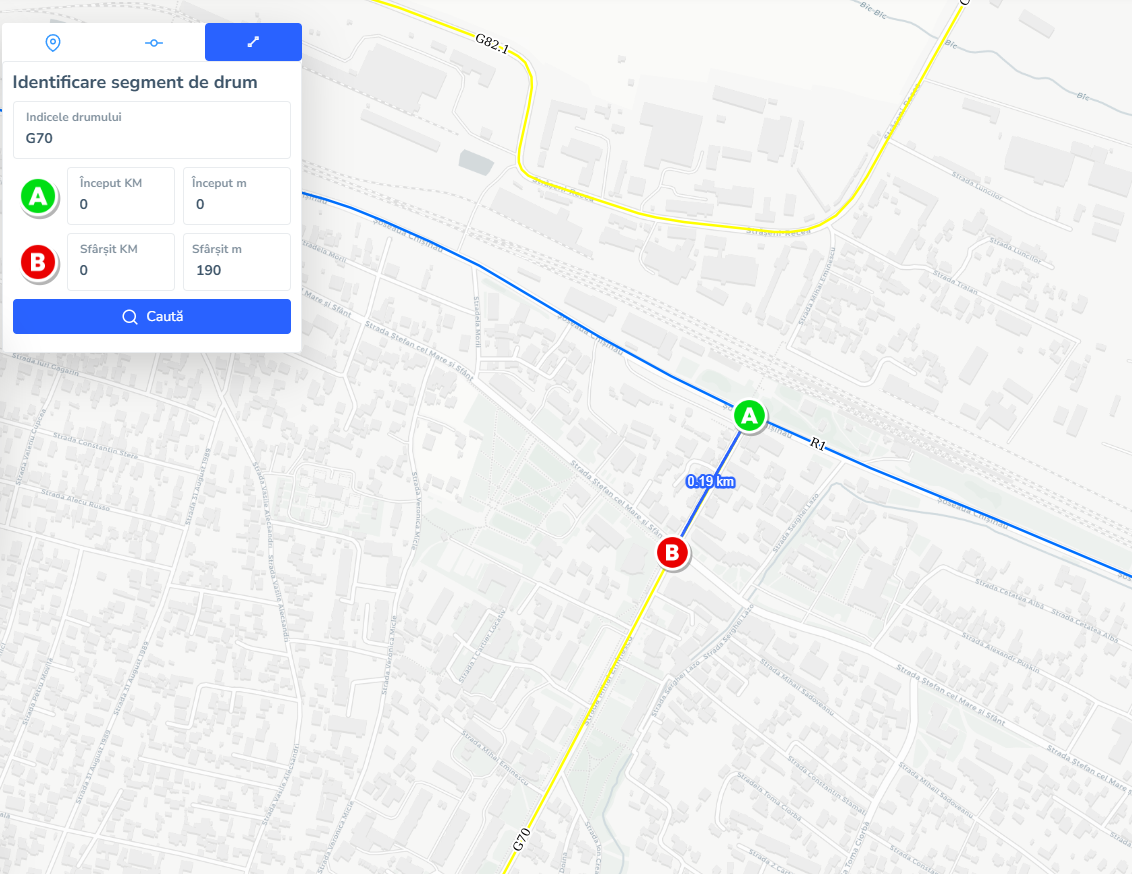Click the G82.1 road label
The image size is (1132, 874).
pos(492,43)
